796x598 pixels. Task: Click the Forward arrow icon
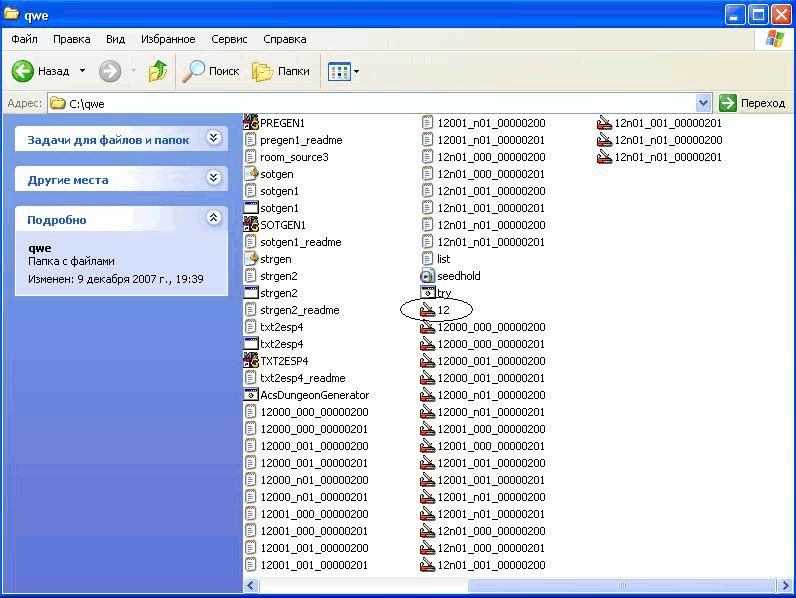pyautogui.click(x=110, y=71)
